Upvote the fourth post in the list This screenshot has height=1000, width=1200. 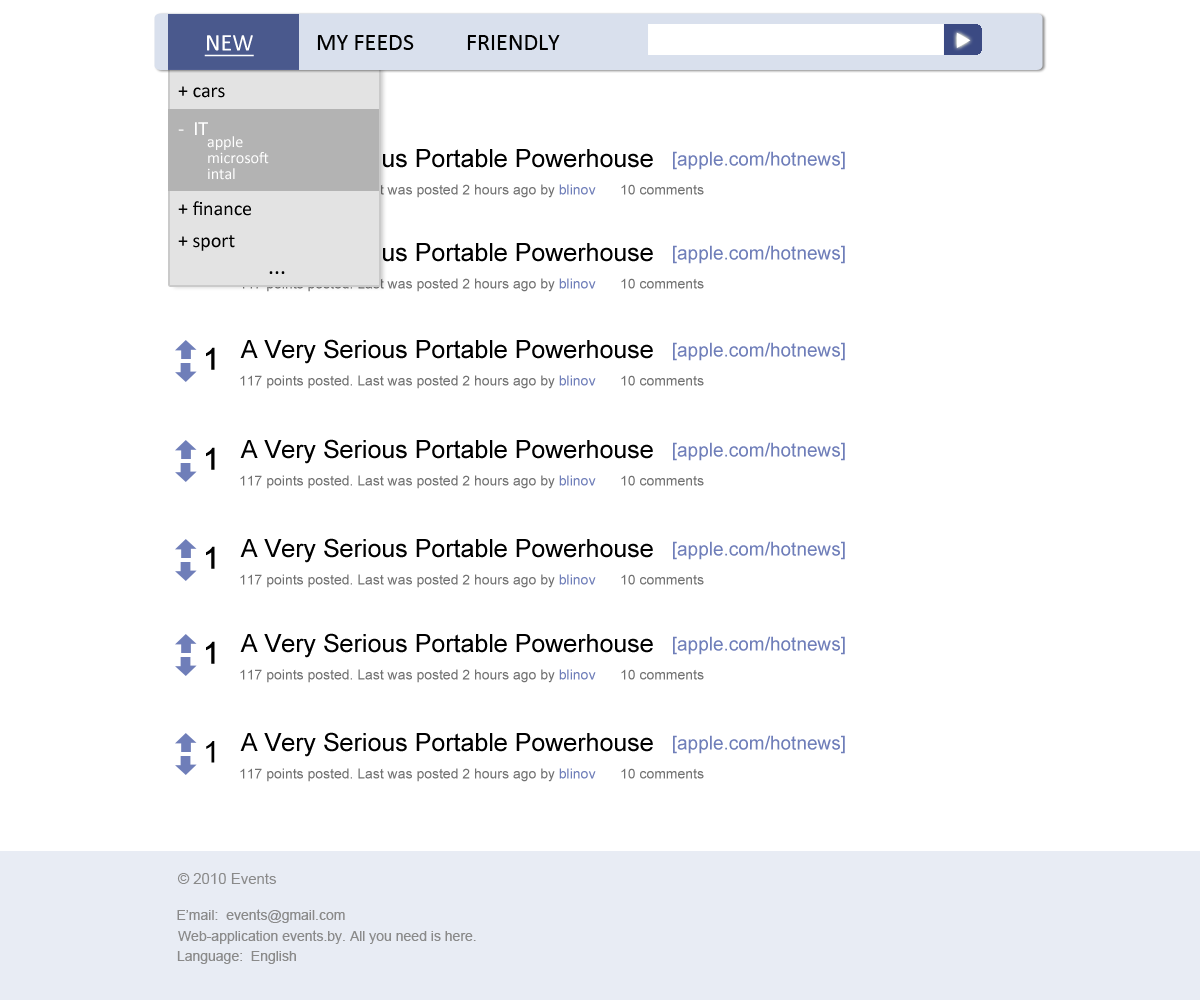click(x=186, y=450)
